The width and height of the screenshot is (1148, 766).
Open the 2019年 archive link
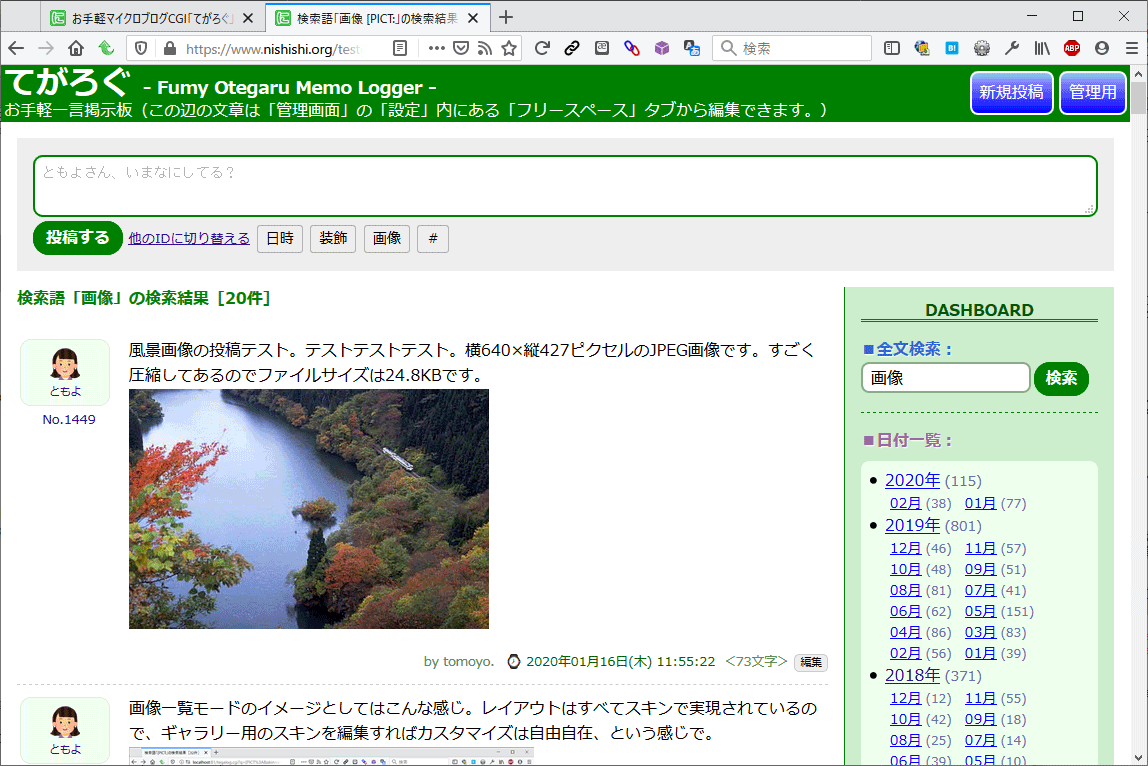coord(912,525)
